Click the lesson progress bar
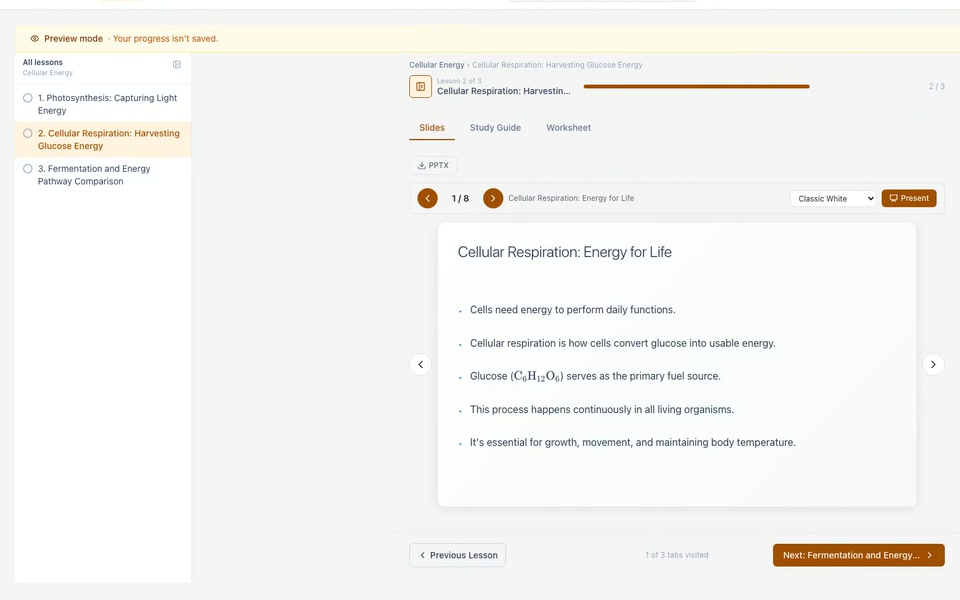Viewport: 960px width, 600px height. 696,86
